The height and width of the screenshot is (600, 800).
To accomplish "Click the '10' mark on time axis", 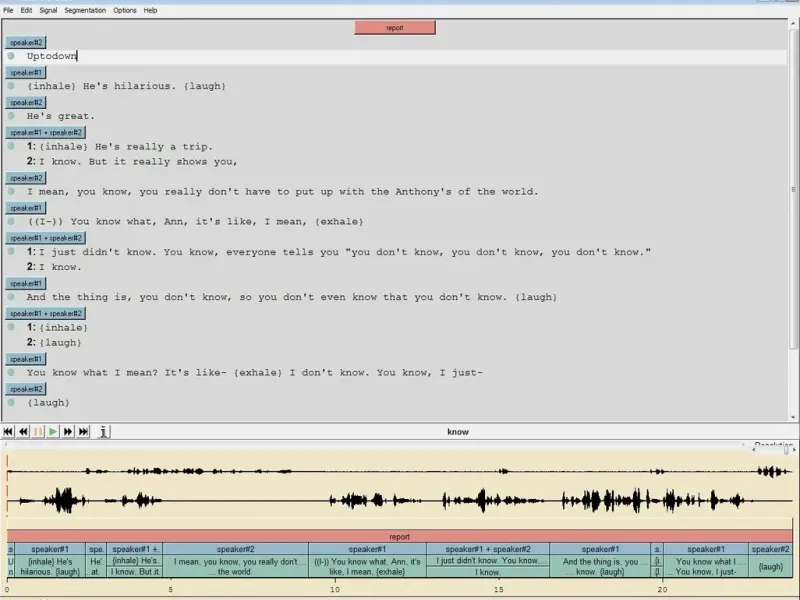I will point(335,589).
